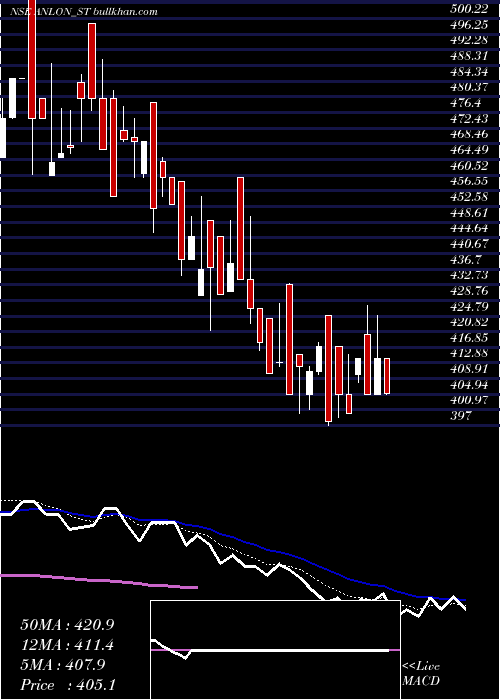Click the 408.91 price level label
500x700 pixels.
[470, 370]
